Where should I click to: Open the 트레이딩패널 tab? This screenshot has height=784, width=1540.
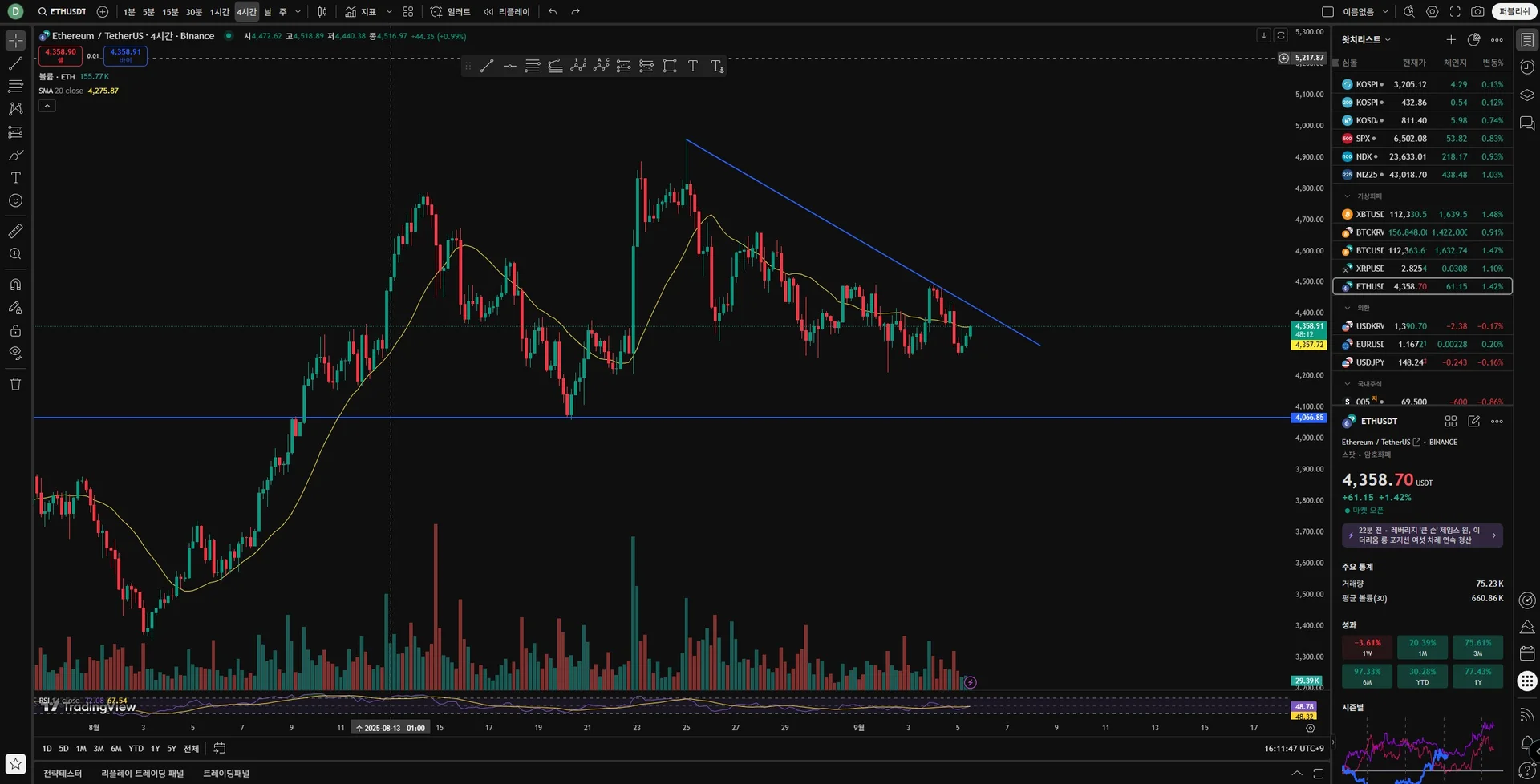pos(226,774)
